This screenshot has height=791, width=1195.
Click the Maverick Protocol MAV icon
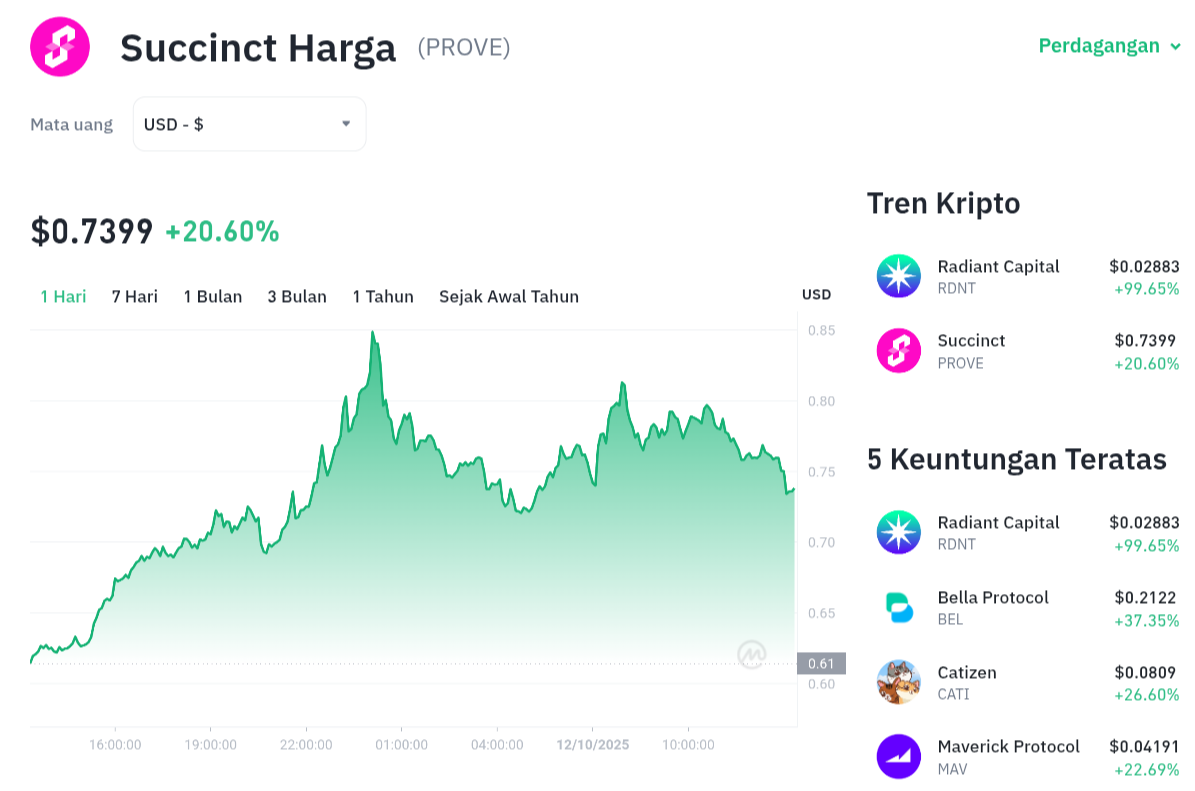tap(898, 757)
